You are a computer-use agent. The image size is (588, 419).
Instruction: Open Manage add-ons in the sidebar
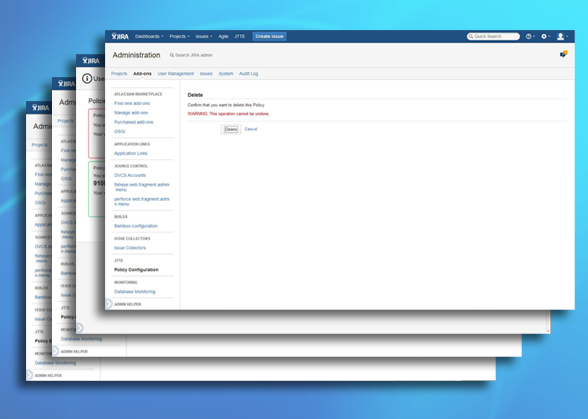tap(131, 113)
